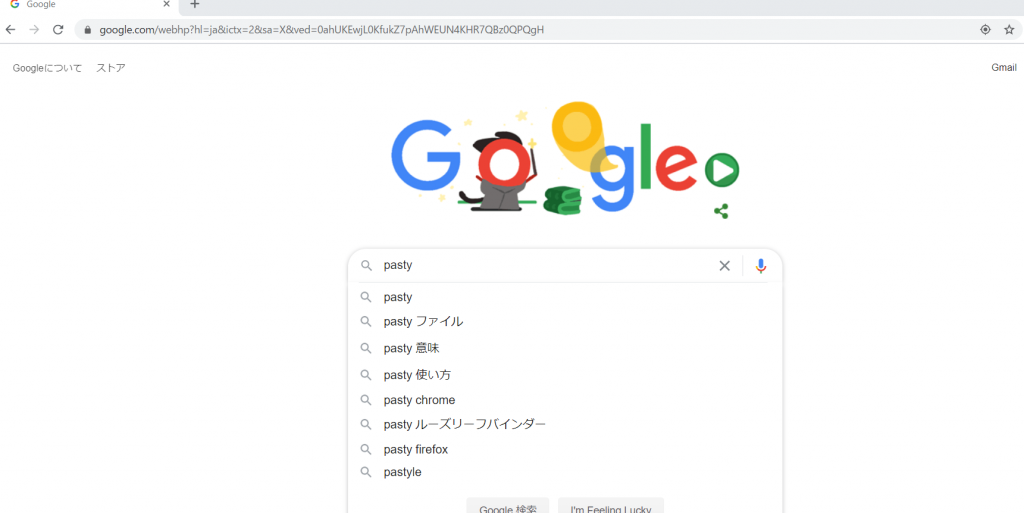Reload the current page
Screen dimensions: 1024x513
coord(58,30)
